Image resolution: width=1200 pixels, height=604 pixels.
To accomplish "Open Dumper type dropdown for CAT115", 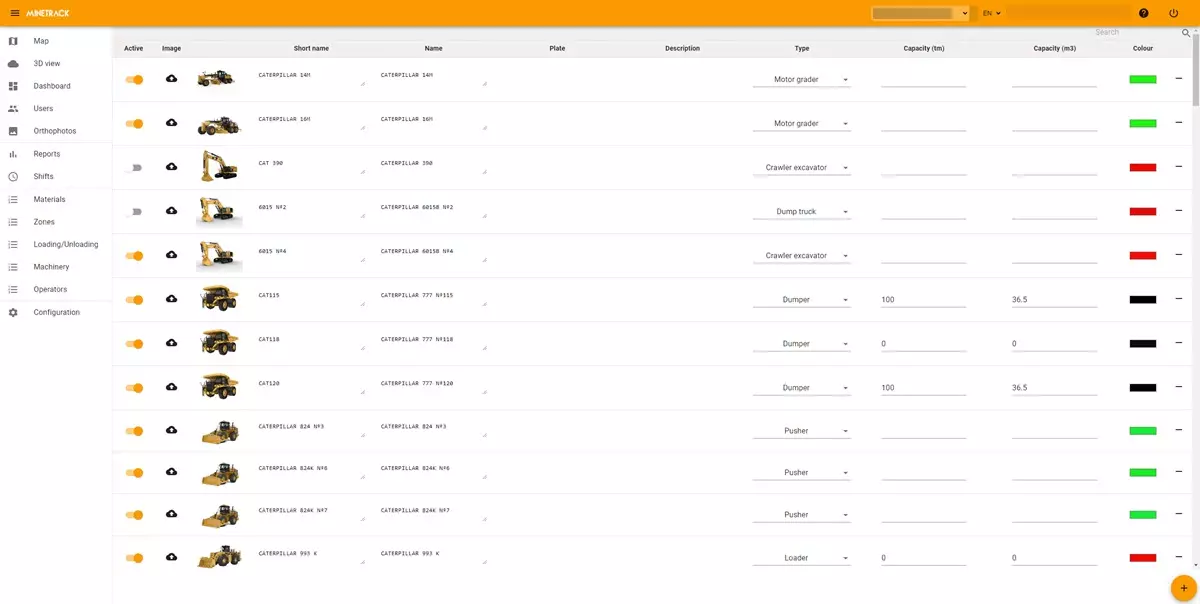I will [802, 300].
